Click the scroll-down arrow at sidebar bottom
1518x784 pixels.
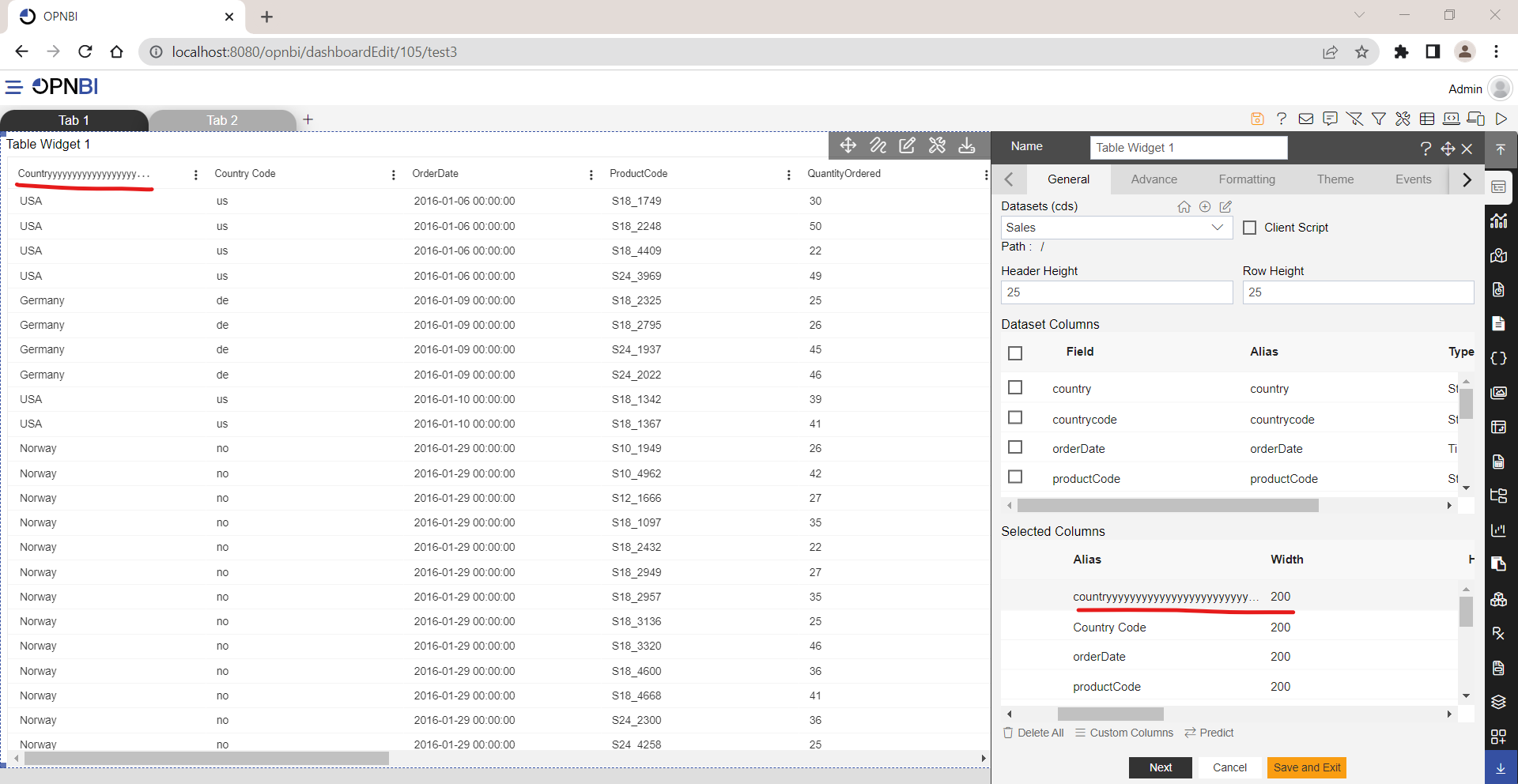pos(1501,768)
